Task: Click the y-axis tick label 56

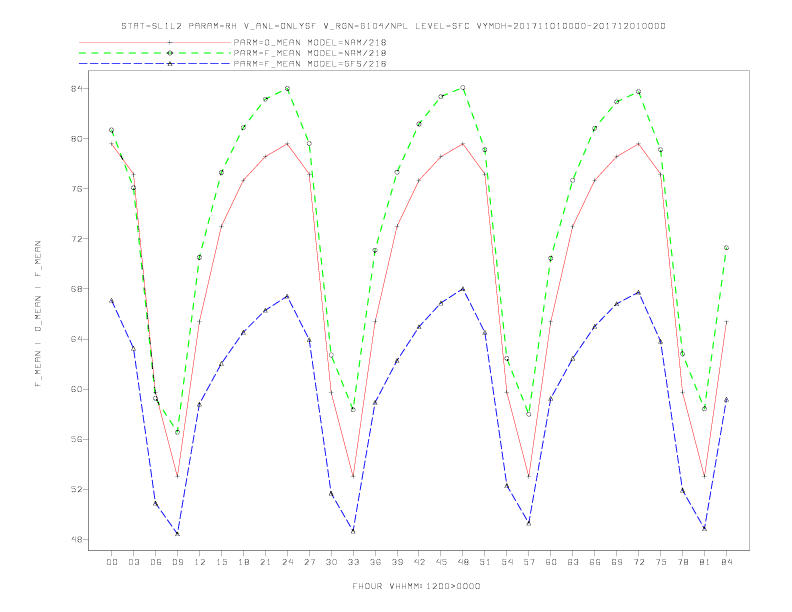Action: pos(76,439)
